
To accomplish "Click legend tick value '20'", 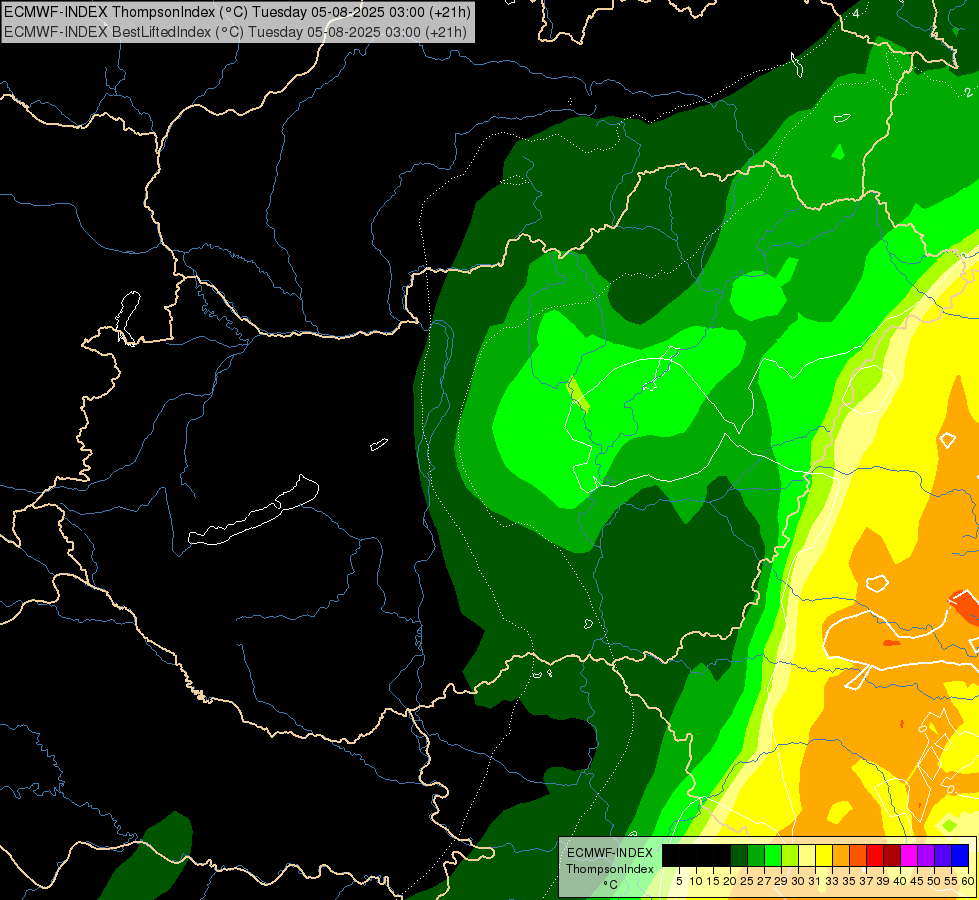I will [730, 881].
